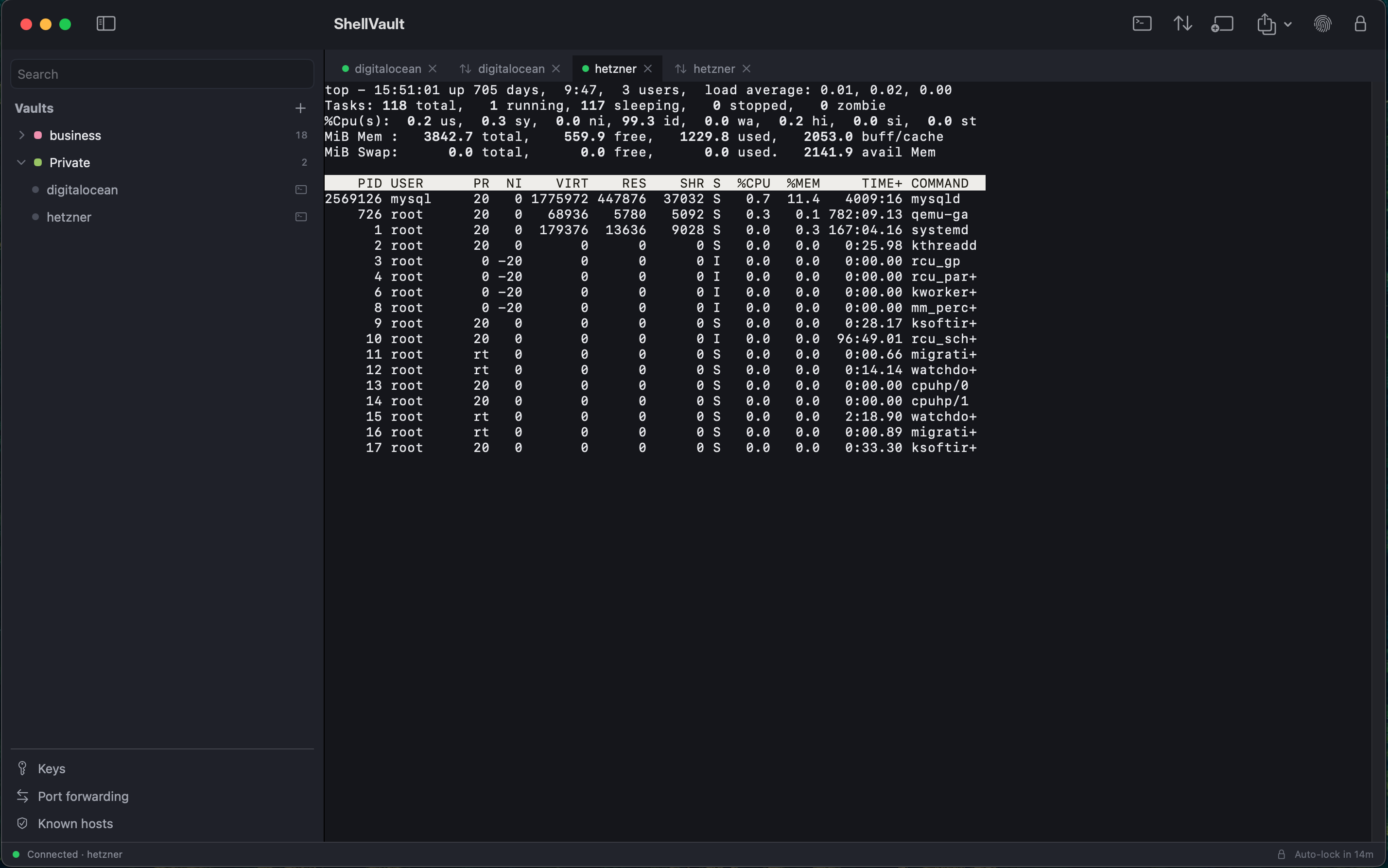
Task: Click transfer arrows icon on digitalocean tab
Action: pos(465,69)
